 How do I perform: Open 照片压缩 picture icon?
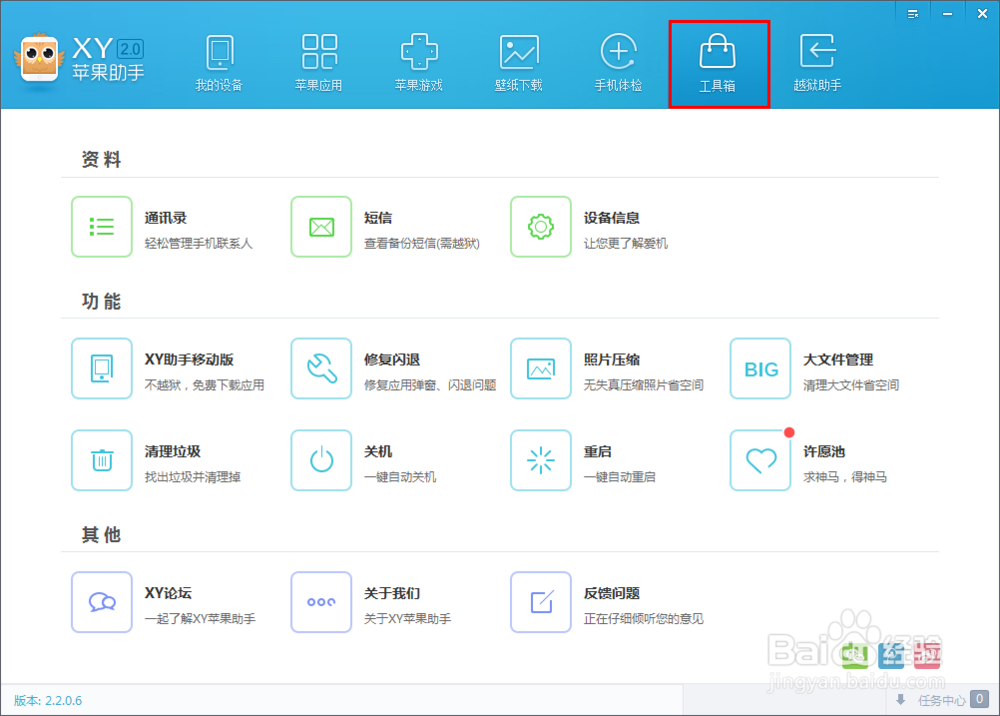[x=541, y=369]
